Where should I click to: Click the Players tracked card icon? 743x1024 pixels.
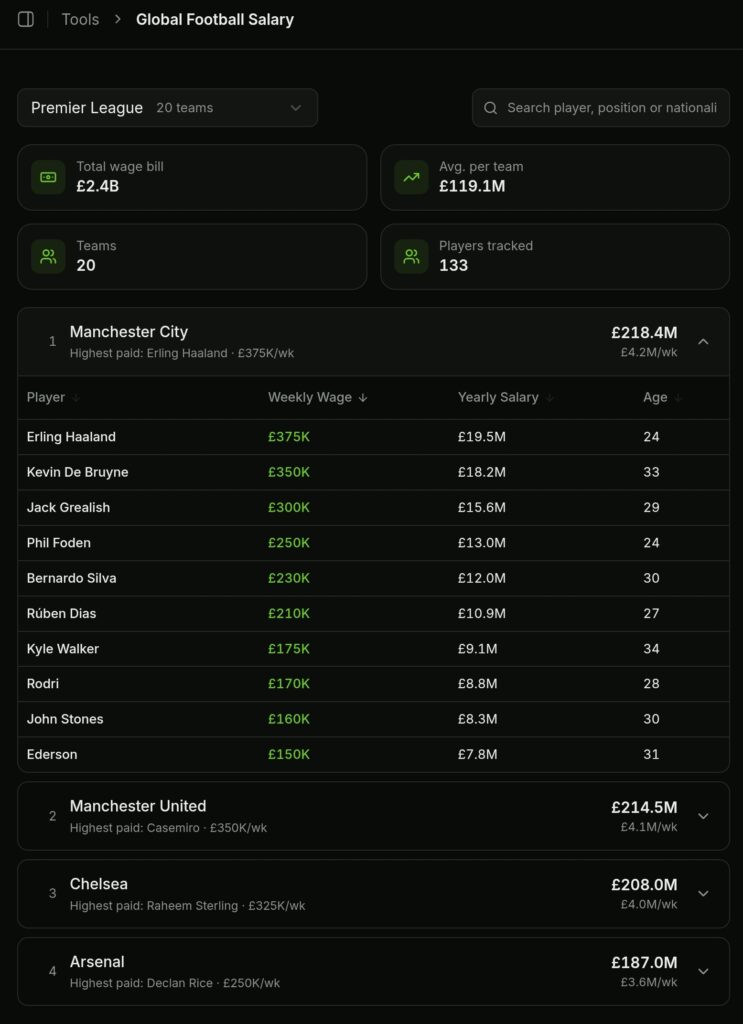coord(410,256)
